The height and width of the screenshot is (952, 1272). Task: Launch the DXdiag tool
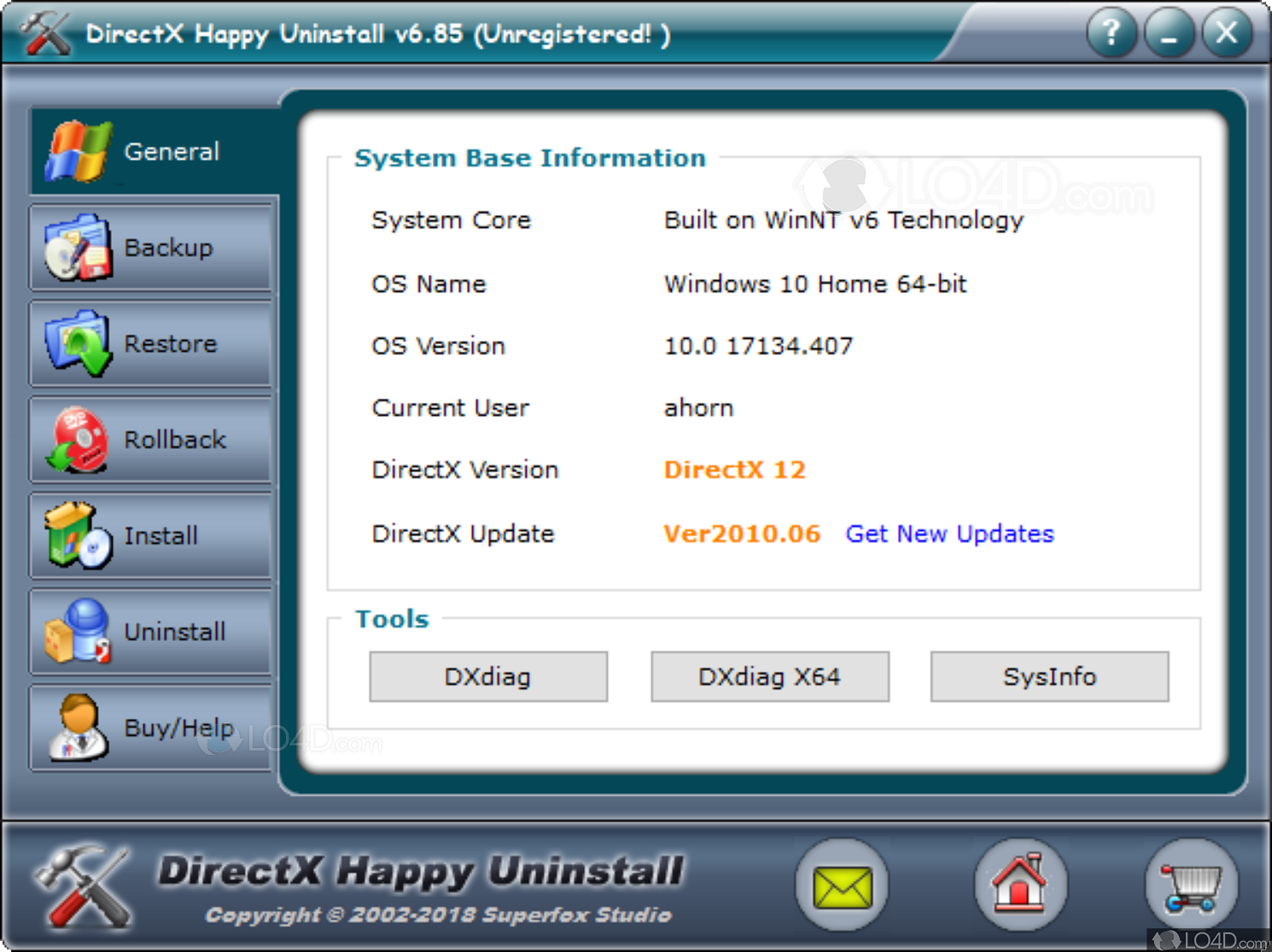tap(488, 677)
